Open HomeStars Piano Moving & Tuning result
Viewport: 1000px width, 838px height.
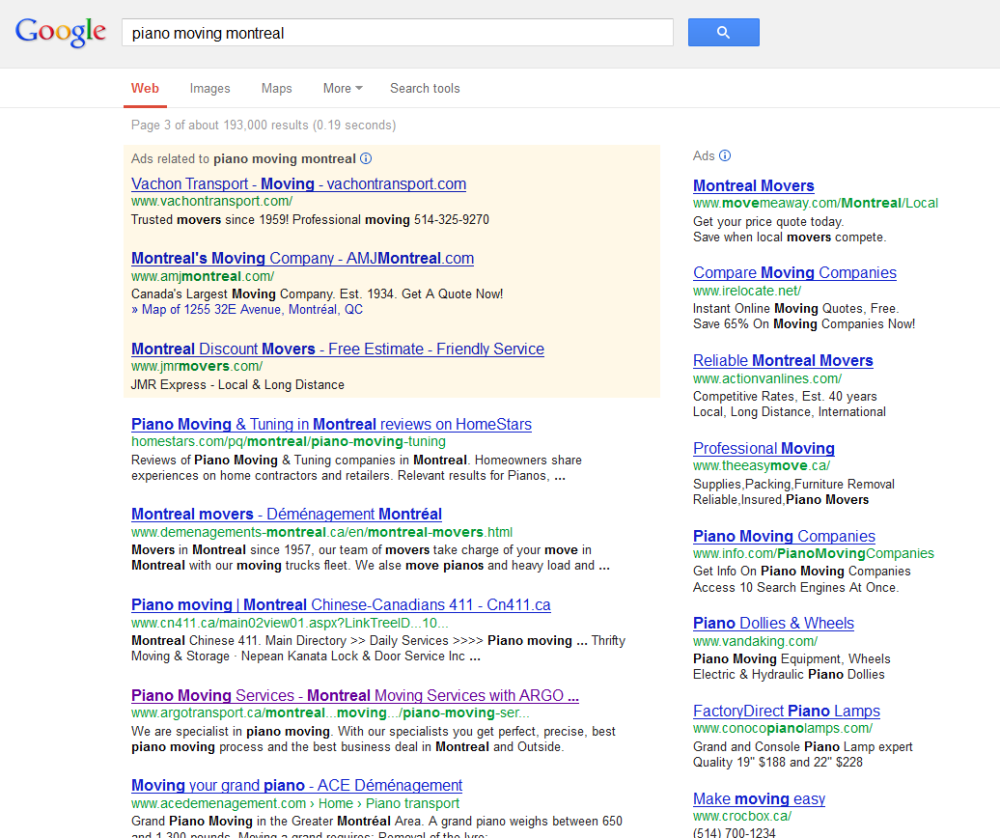coord(331,424)
